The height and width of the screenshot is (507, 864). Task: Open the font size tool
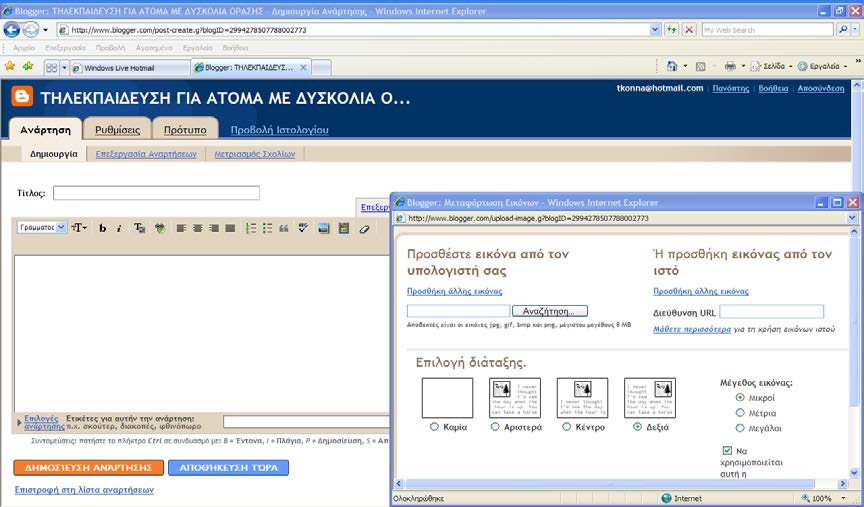click(x=79, y=228)
